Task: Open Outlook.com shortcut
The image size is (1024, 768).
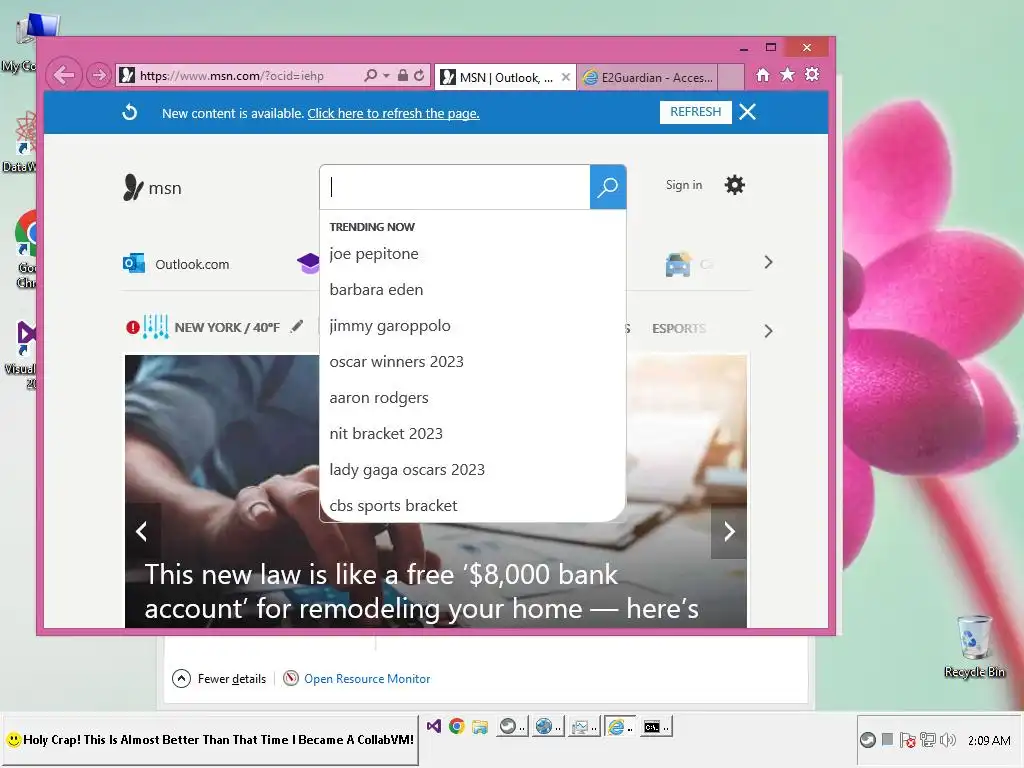Action: coord(176,264)
